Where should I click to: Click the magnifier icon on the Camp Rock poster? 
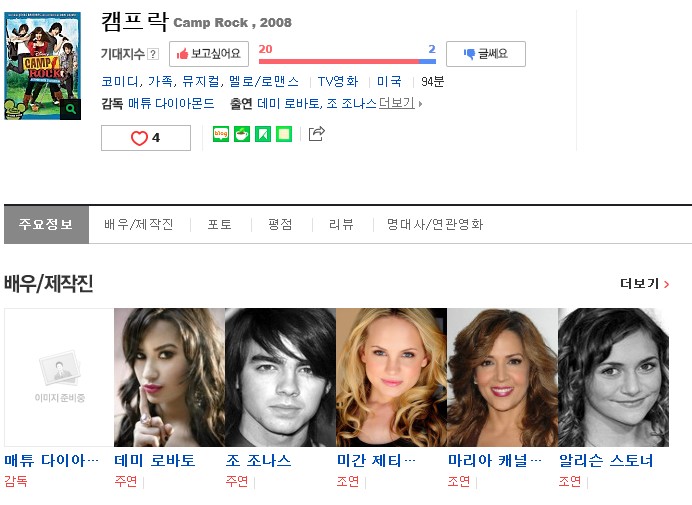[x=71, y=109]
